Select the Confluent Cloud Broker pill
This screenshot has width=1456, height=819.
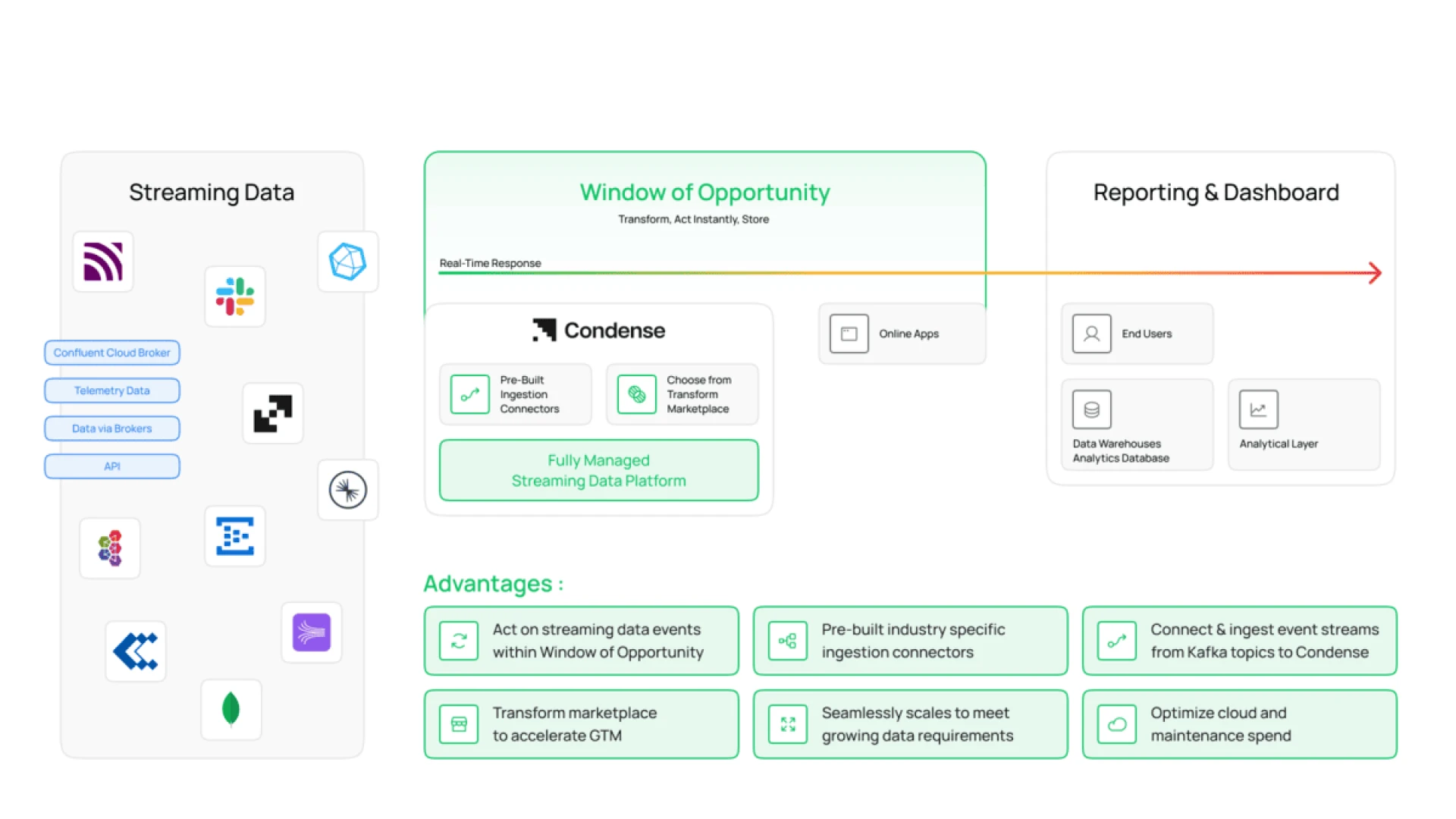[x=111, y=352]
